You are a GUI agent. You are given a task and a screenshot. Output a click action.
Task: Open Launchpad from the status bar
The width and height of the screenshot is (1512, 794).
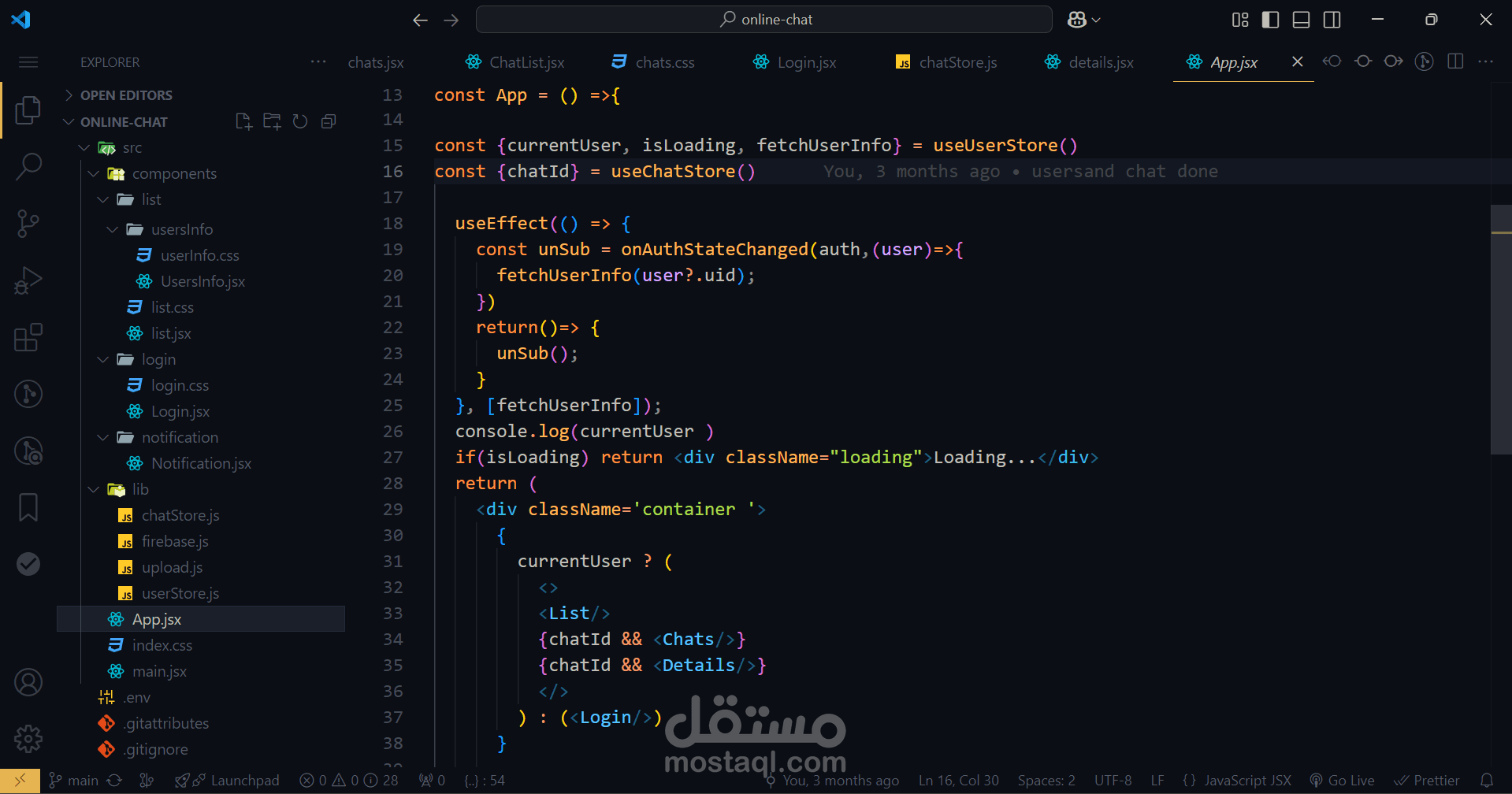coord(227,781)
